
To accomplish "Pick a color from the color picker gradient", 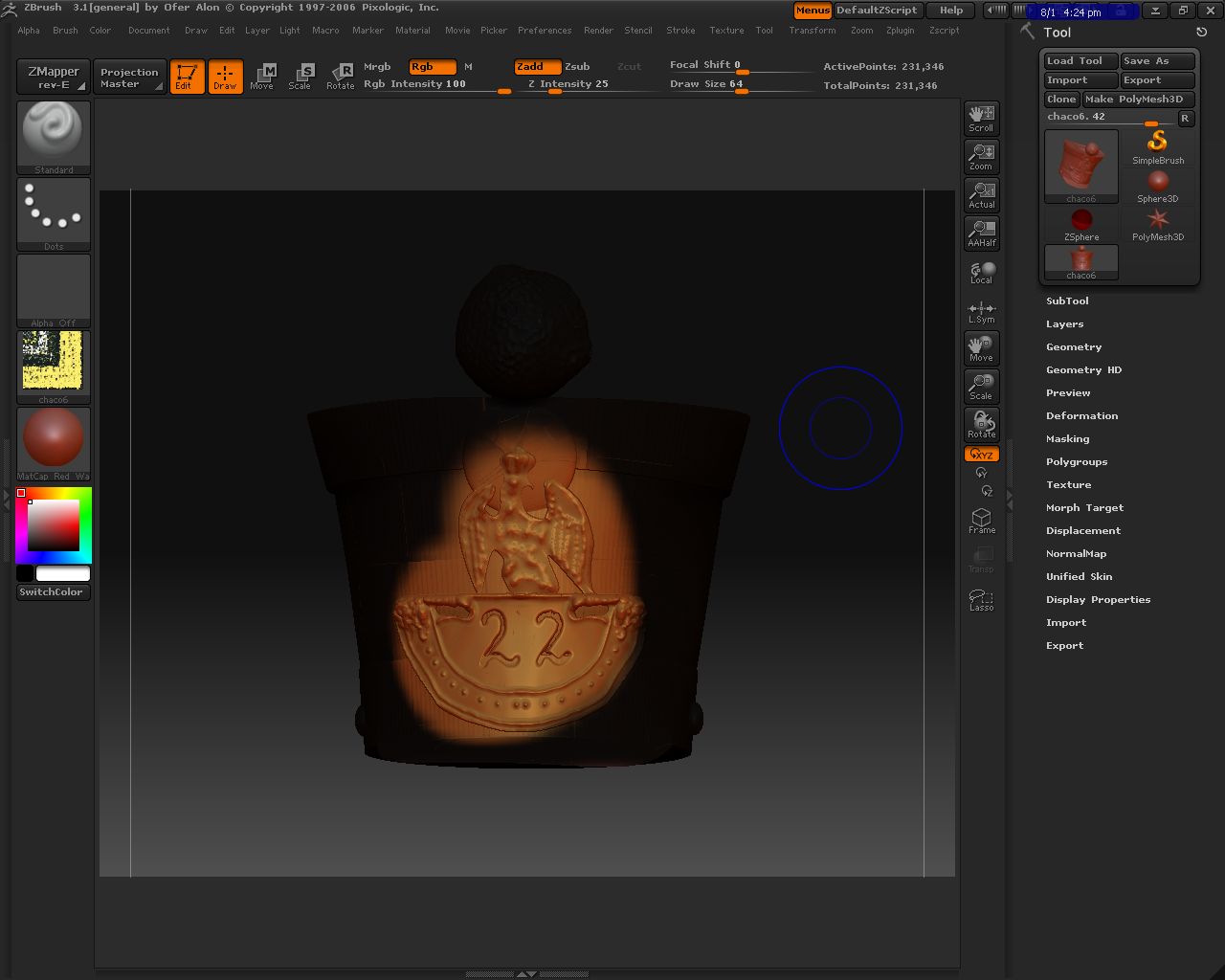I will tap(53, 526).
